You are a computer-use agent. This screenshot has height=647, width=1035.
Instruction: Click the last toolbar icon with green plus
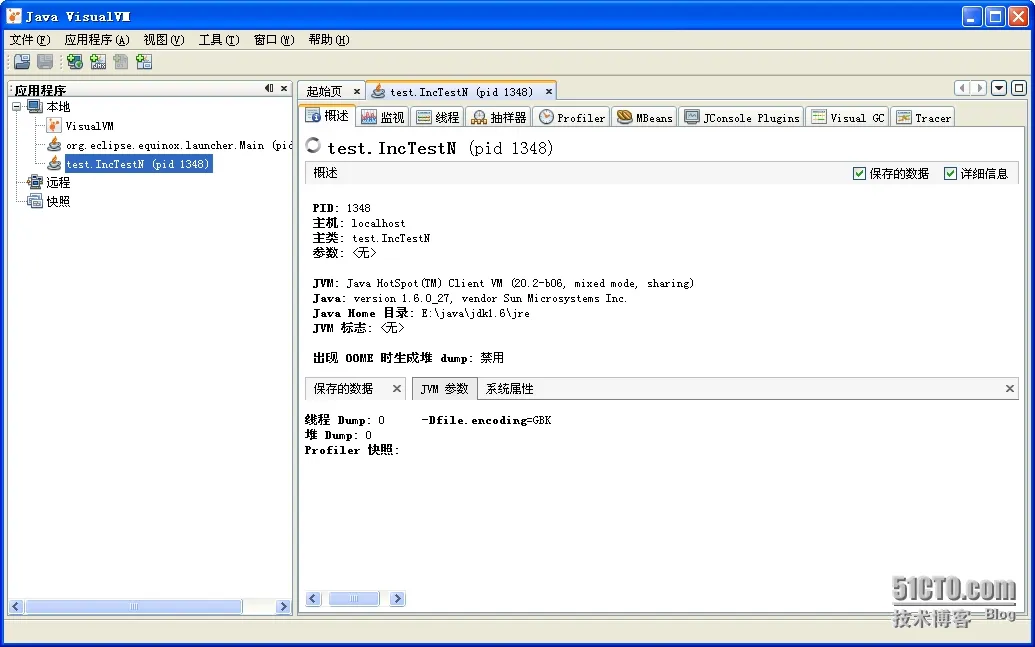pos(144,62)
